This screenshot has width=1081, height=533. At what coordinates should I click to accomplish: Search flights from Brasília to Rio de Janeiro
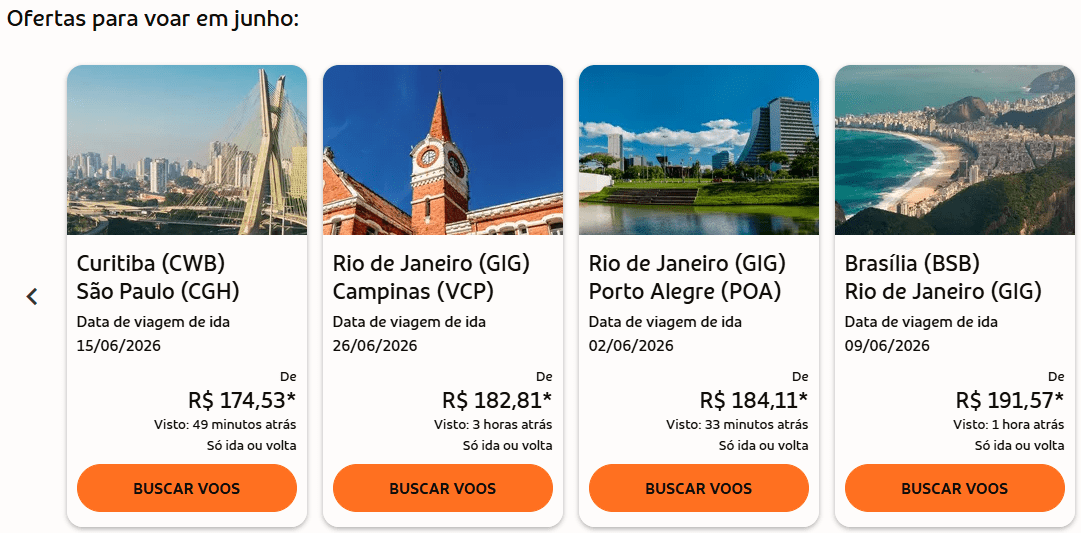(x=955, y=488)
